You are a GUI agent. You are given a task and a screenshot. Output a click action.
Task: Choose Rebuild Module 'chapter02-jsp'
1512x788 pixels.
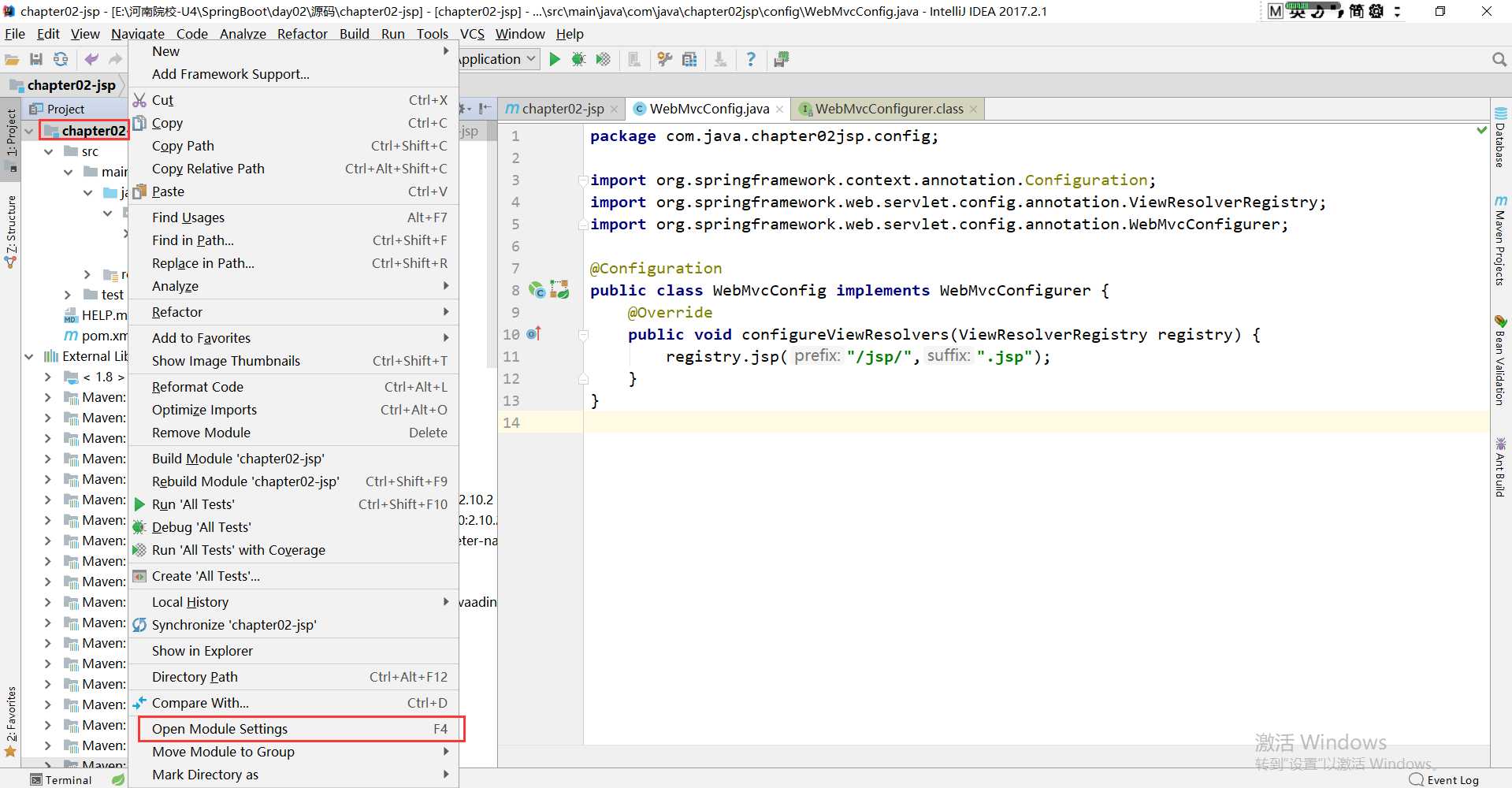[x=293, y=481]
